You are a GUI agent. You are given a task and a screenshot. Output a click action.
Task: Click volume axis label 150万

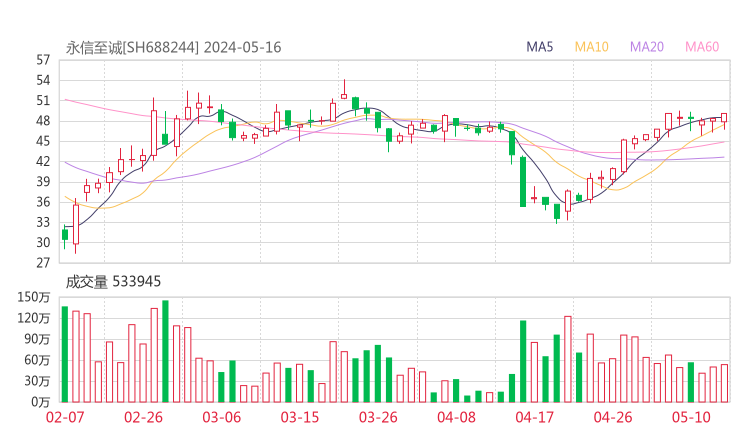[x=34, y=297]
